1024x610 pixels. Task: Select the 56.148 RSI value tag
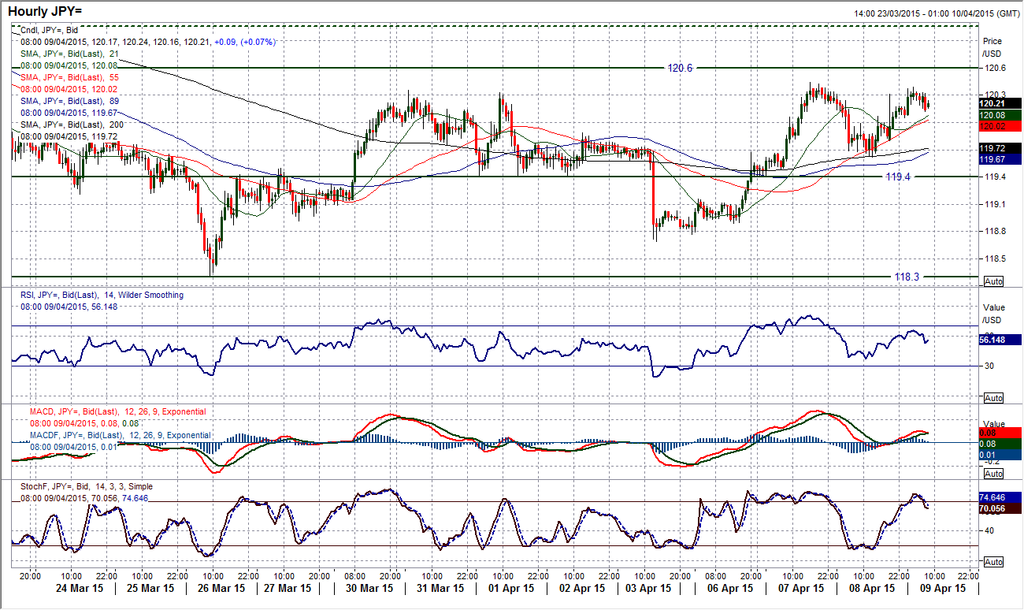pyautogui.click(x=999, y=340)
